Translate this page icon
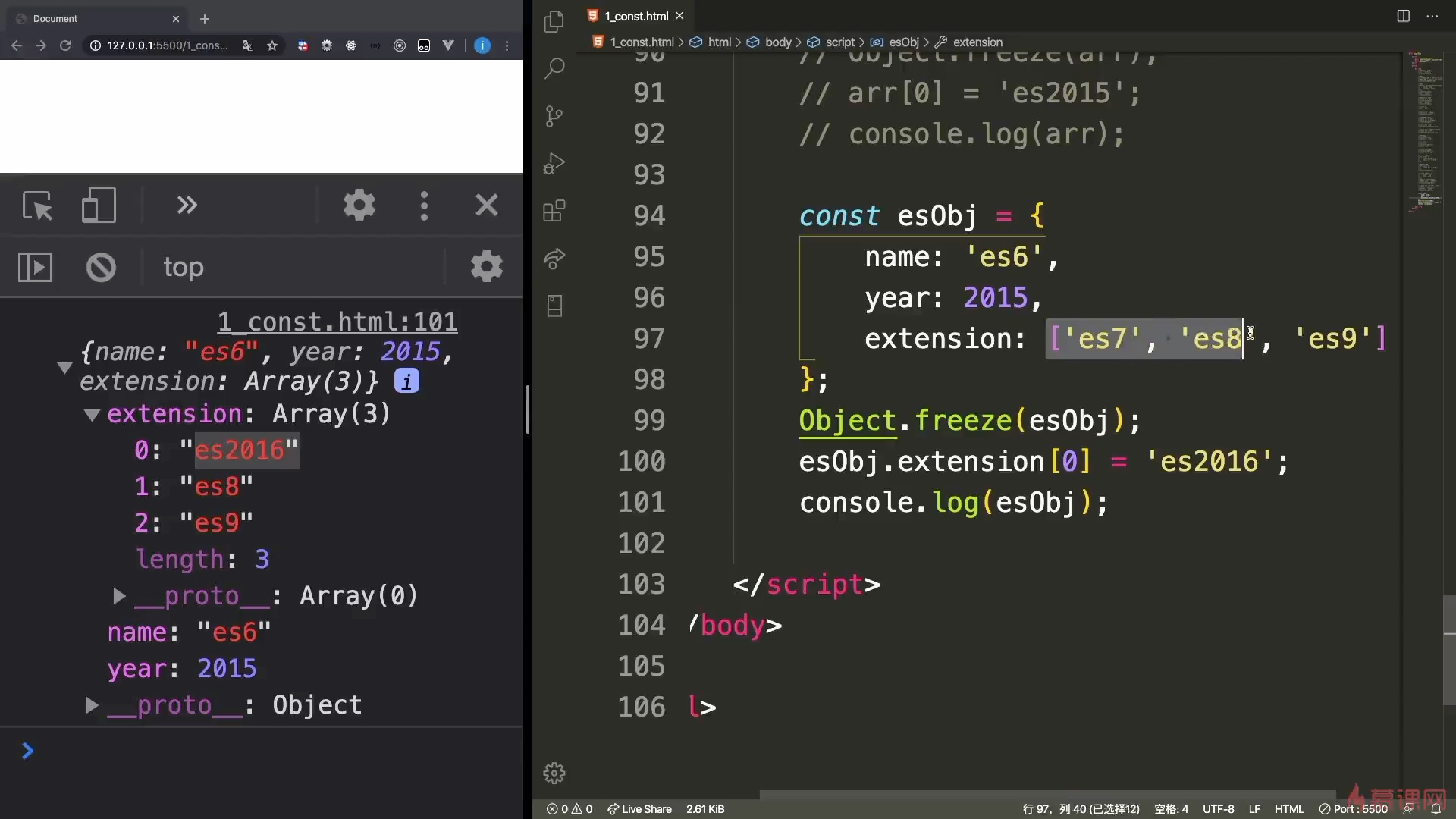Image resolution: width=1456 pixels, height=819 pixels. click(248, 45)
